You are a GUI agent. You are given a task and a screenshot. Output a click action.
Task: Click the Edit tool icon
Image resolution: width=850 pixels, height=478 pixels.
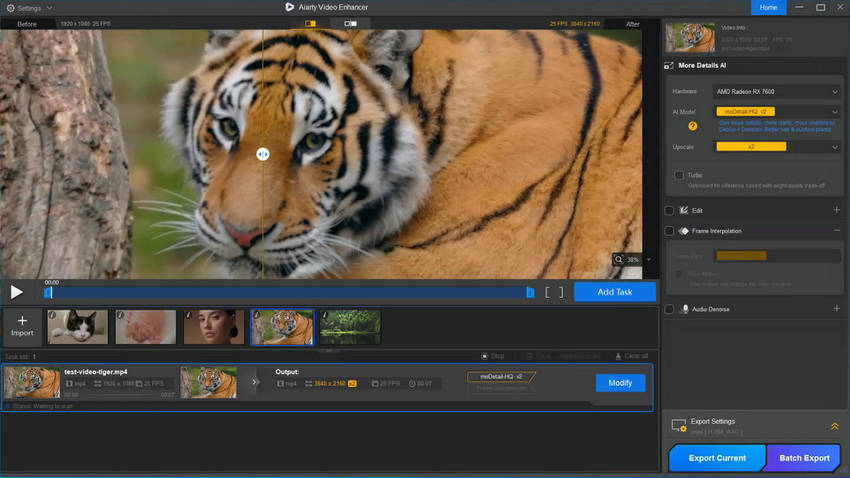click(x=684, y=210)
